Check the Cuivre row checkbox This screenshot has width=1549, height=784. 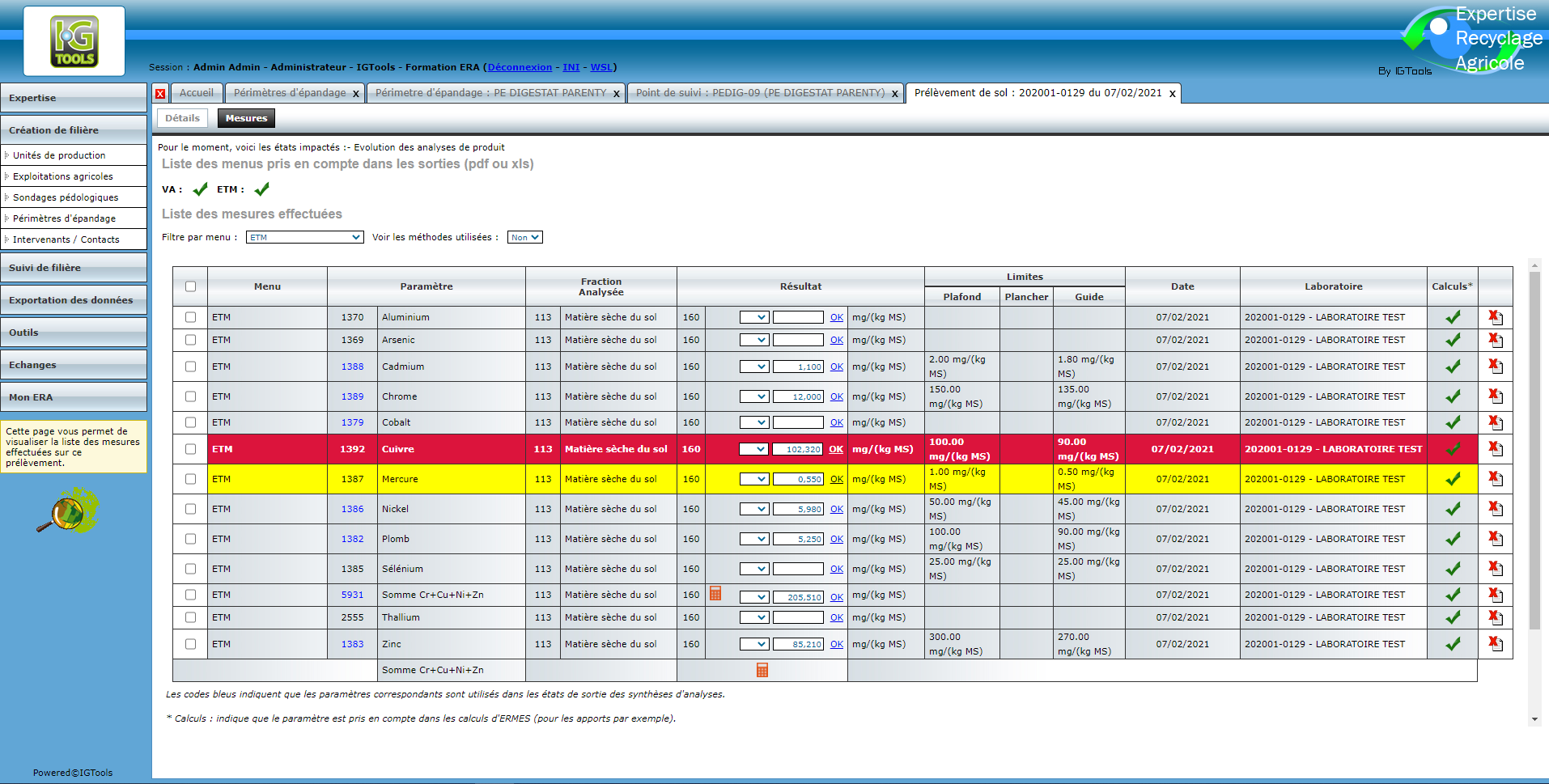point(190,449)
